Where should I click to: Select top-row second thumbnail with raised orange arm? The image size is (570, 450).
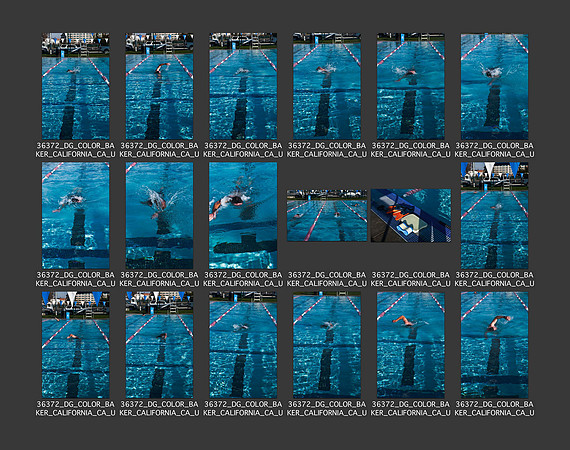point(159,86)
